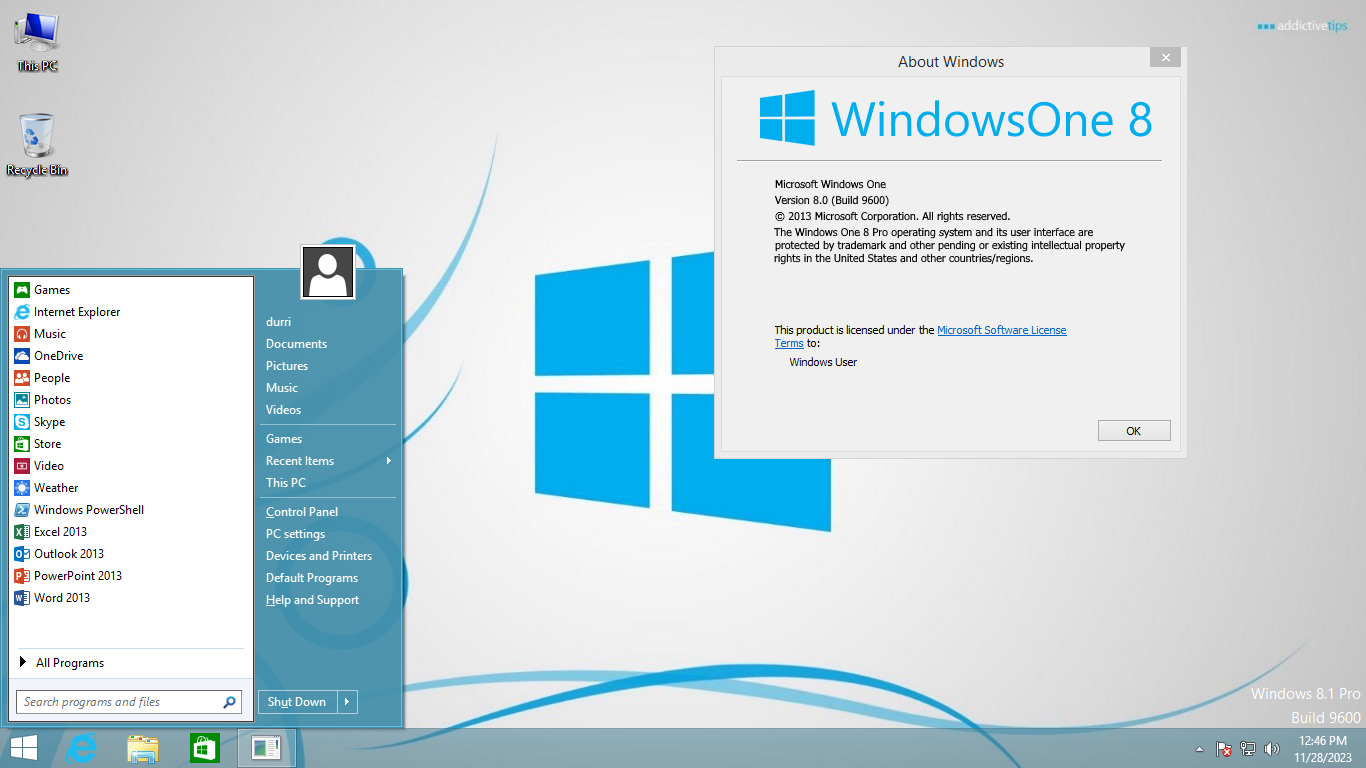1366x768 pixels.
Task: Open the network tray icon
Action: click(1248, 749)
